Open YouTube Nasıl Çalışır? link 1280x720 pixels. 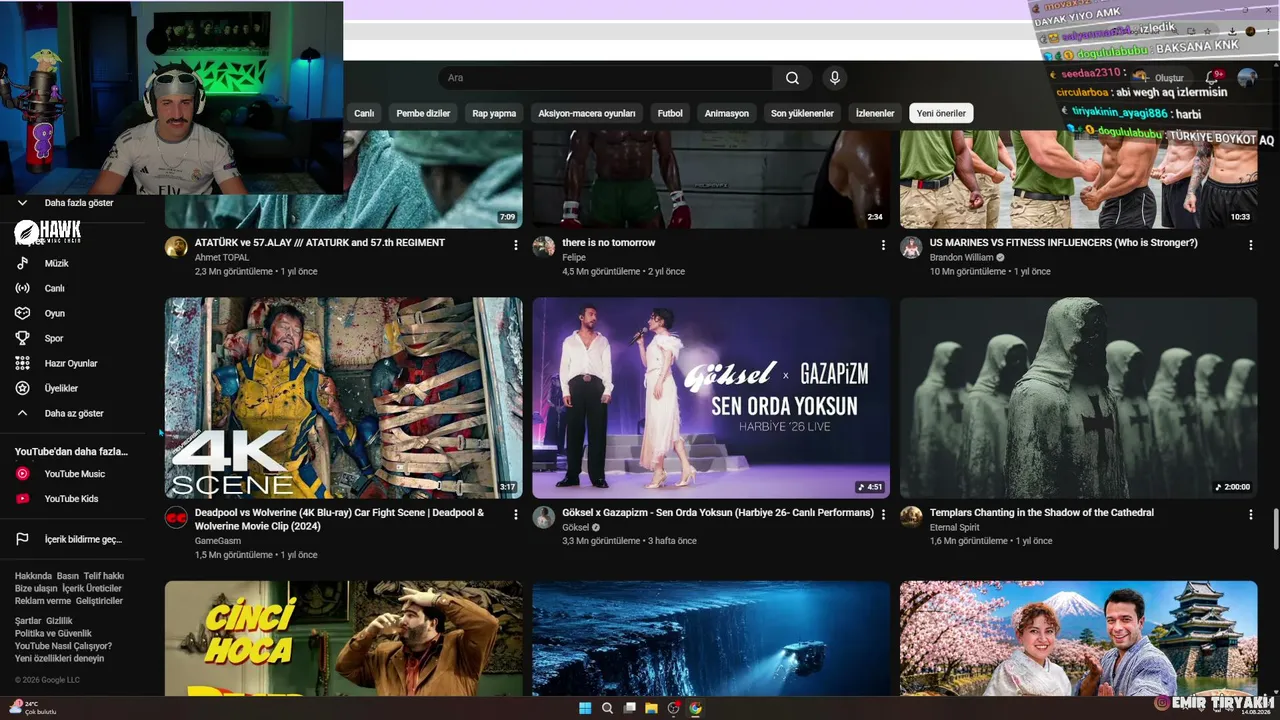[x=63, y=646]
